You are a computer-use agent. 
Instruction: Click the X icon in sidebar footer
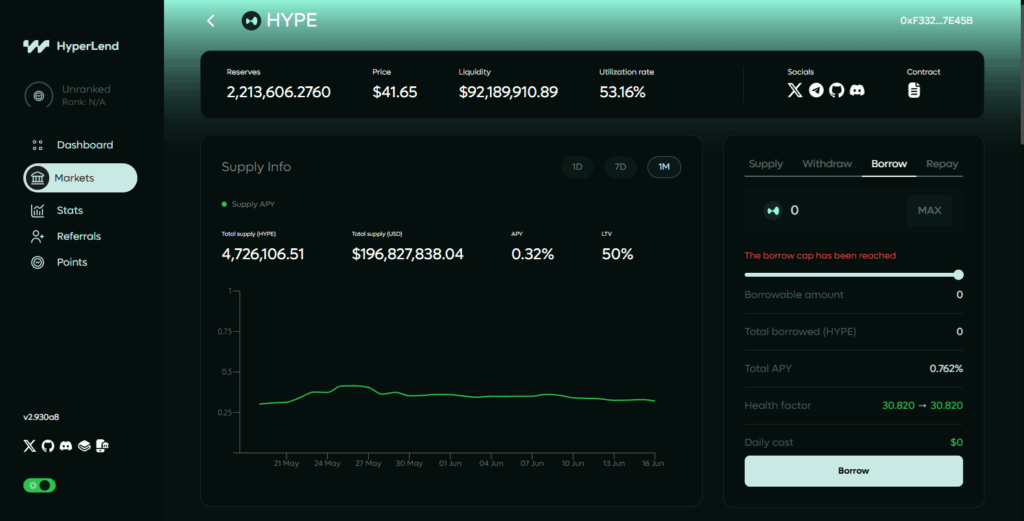click(29, 446)
